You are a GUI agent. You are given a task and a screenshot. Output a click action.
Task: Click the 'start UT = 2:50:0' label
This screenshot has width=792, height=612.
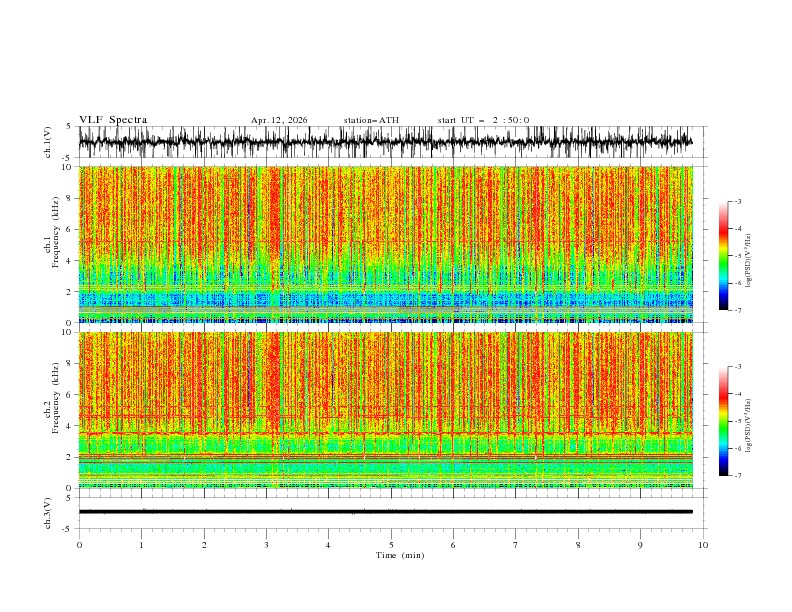point(483,120)
